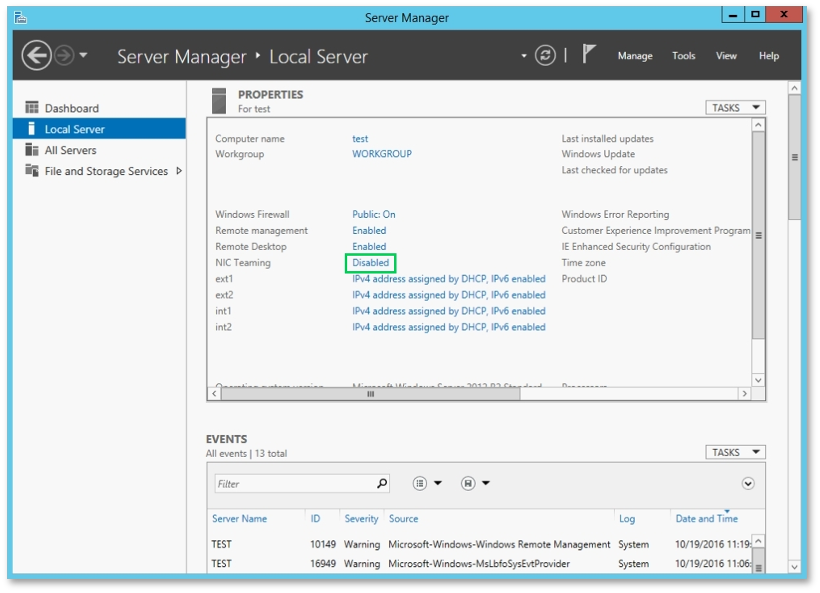Click the computer name link 'test'
The image size is (820, 593).
coord(360,139)
